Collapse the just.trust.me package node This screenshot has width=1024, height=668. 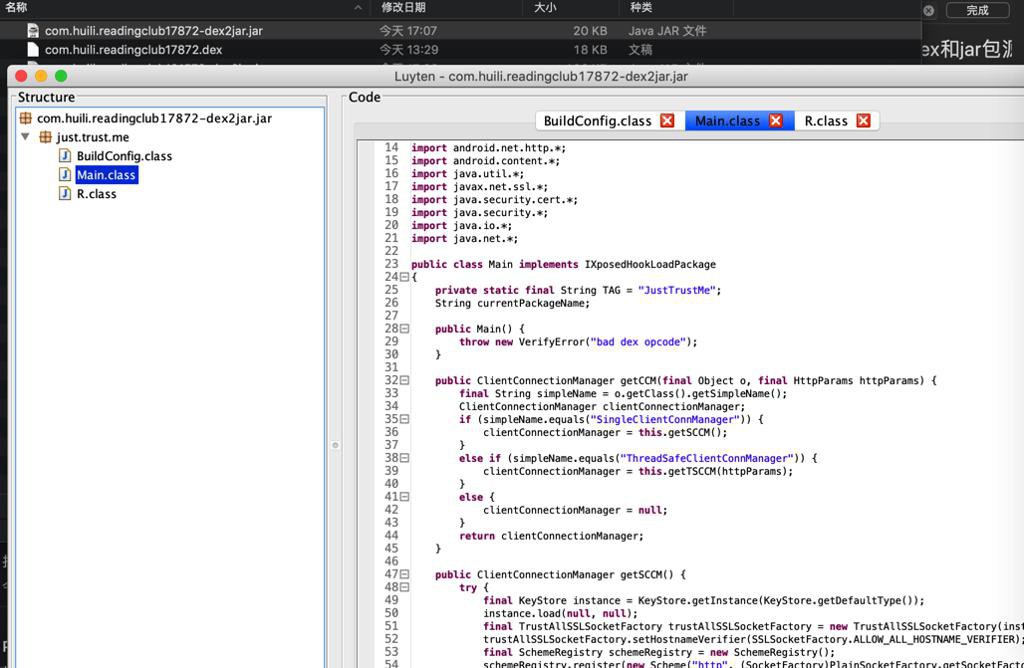[26, 137]
